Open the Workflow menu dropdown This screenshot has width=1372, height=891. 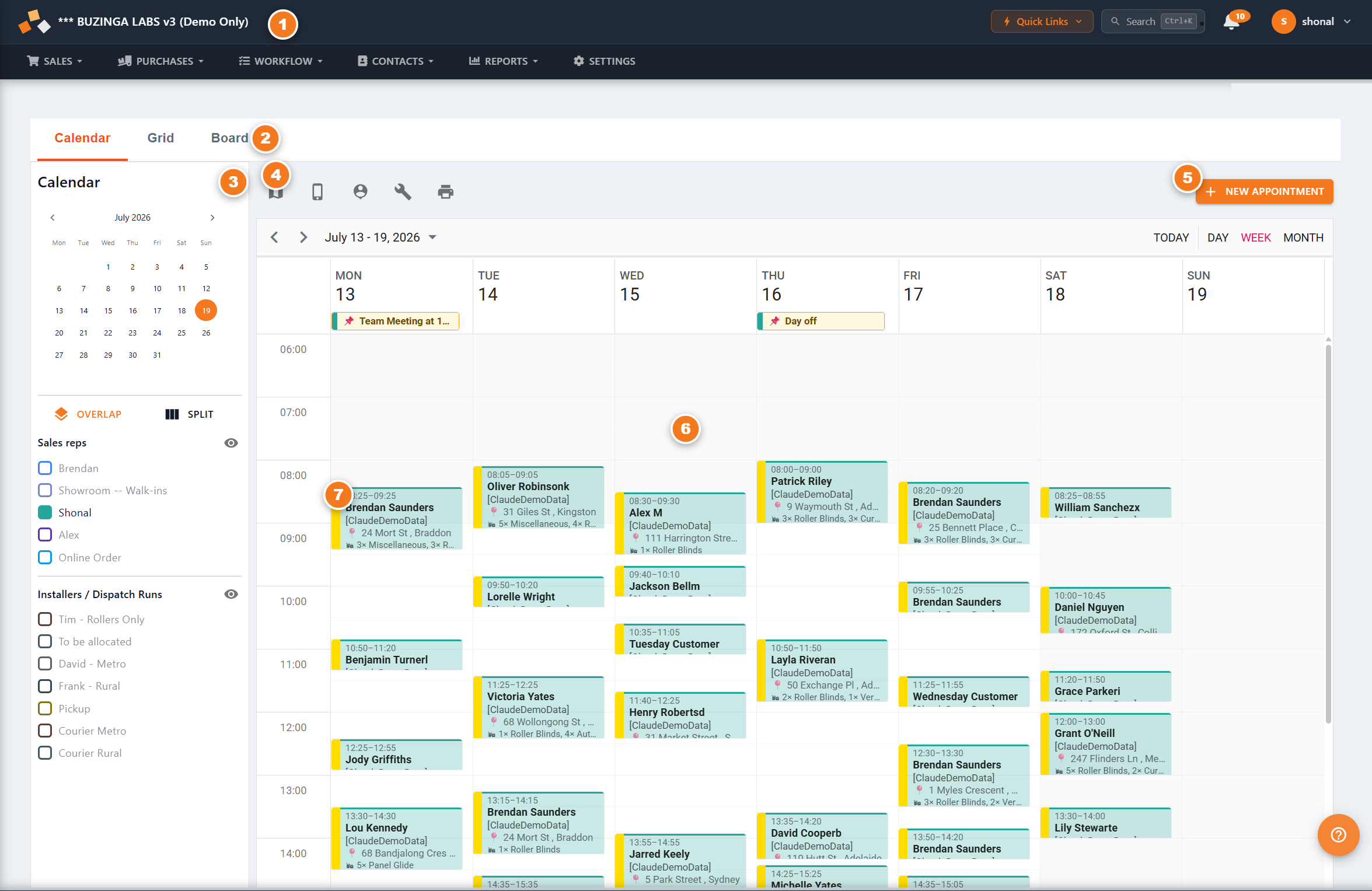tap(281, 61)
